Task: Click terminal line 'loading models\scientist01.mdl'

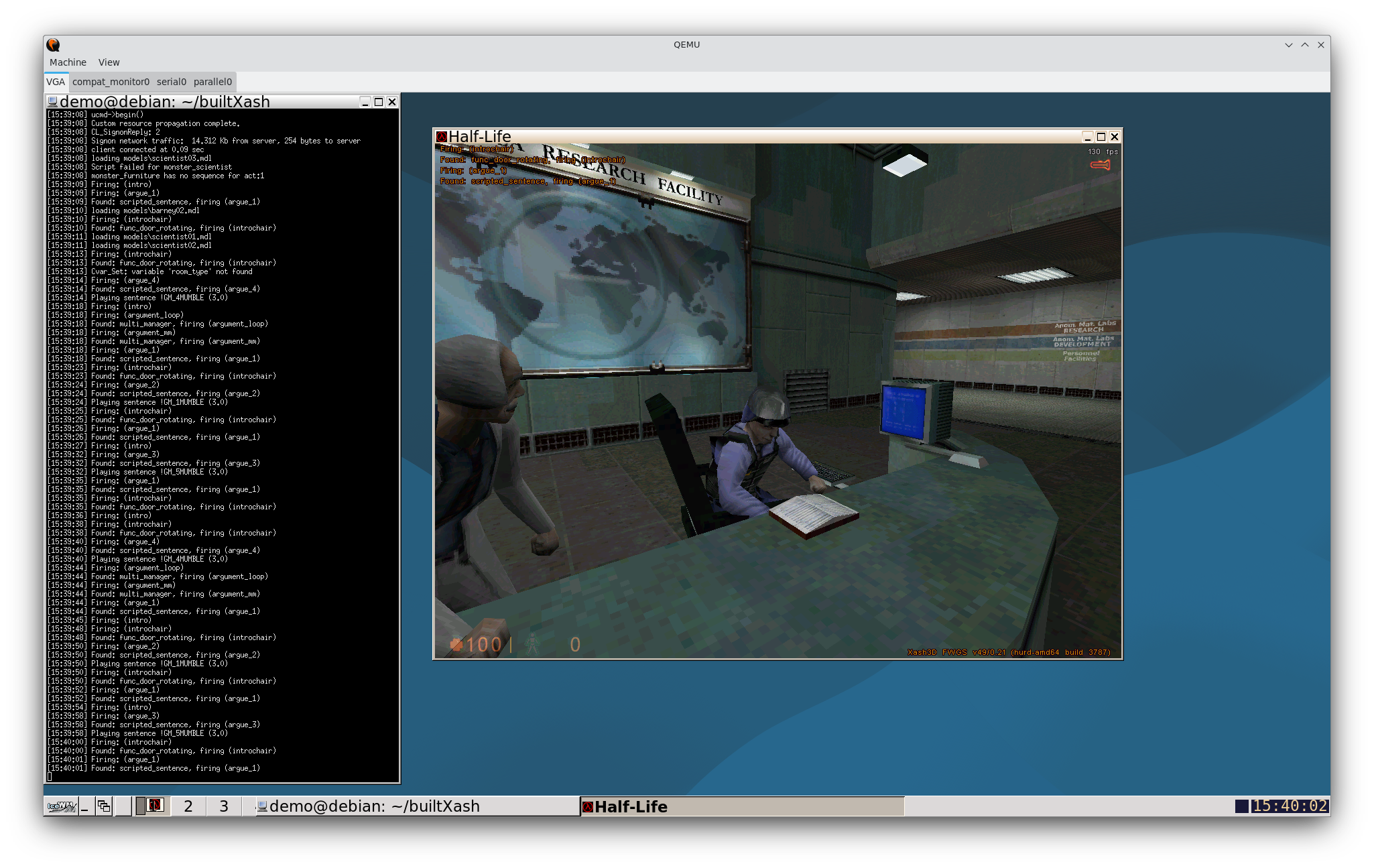Action: coord(151,237)
